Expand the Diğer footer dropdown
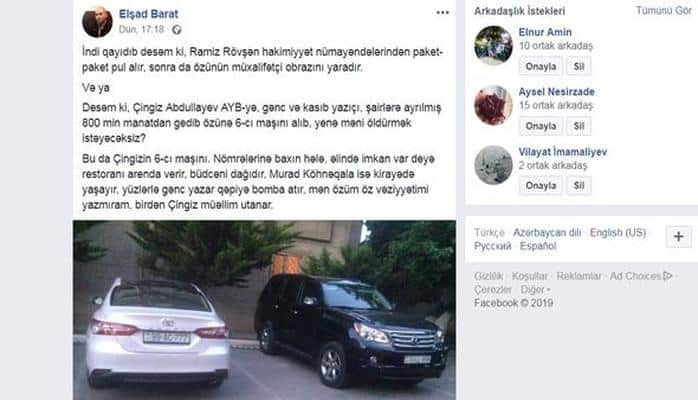 tap(536, 290)
